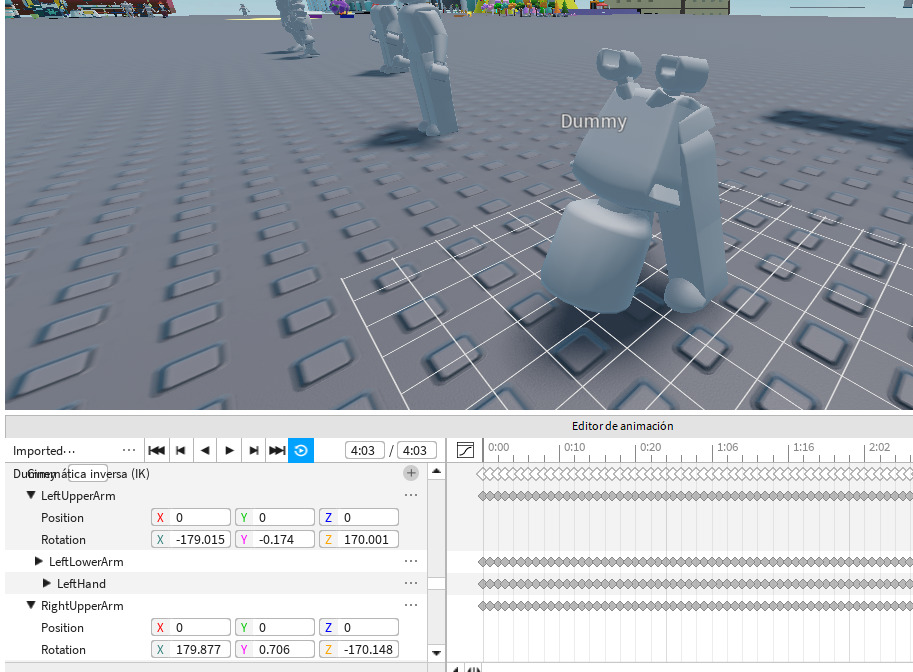This screenshot has width=913, height=672.
Task: Open the Imported animation ellipsis menu
Action: pyautogui.click(x=128, y=449)
